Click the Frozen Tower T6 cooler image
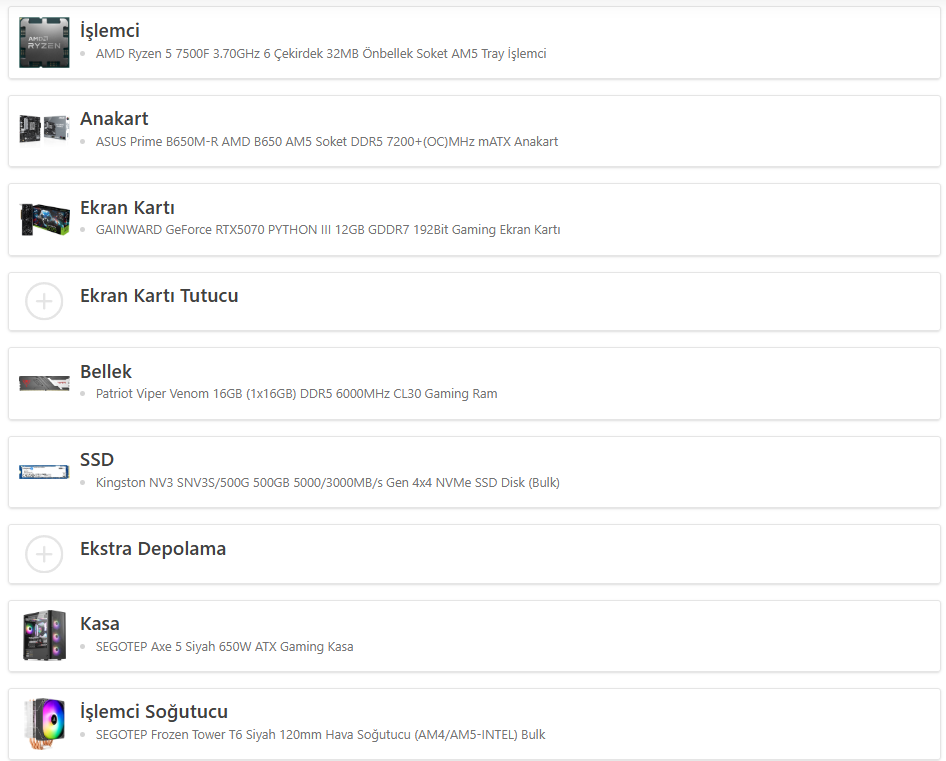Viewport: 946px width, 761px height. pyautogui.click(x=44, y=723)
